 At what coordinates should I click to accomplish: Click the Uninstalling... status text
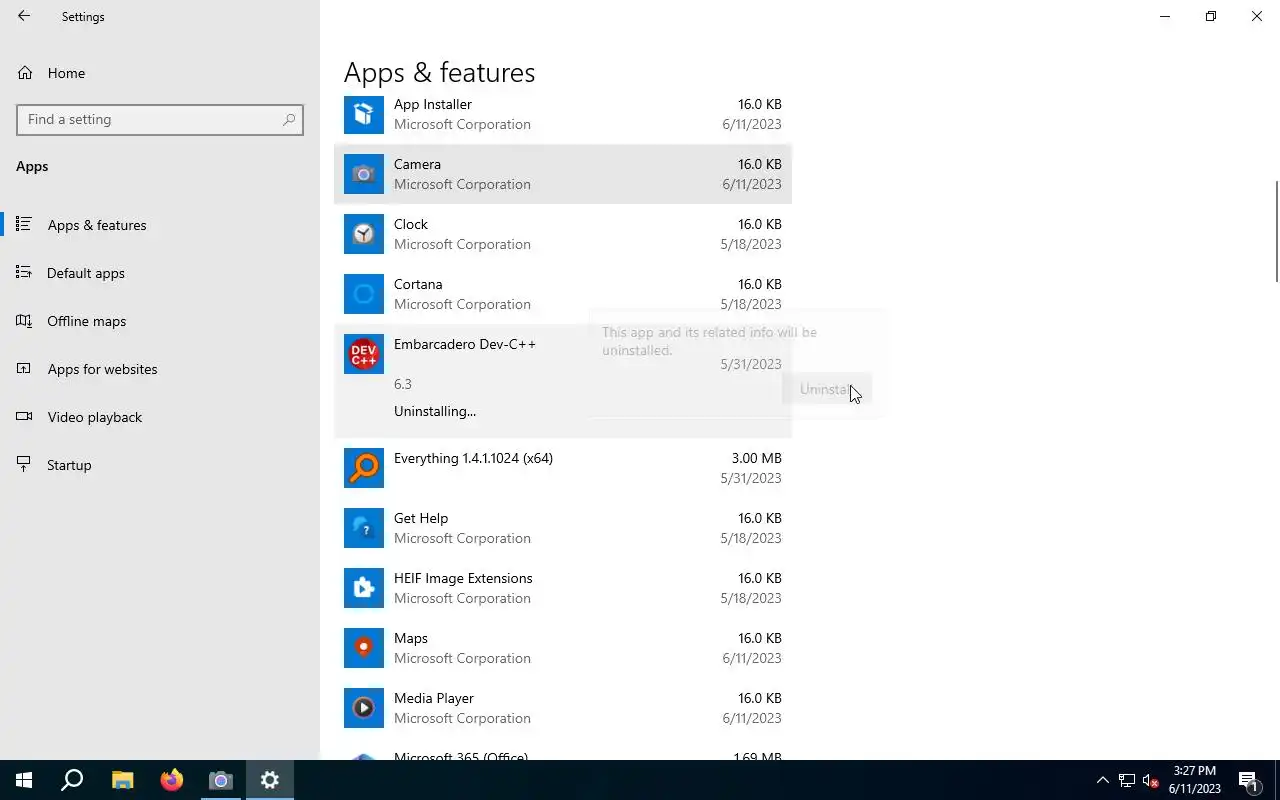click(x=435, y=411)
